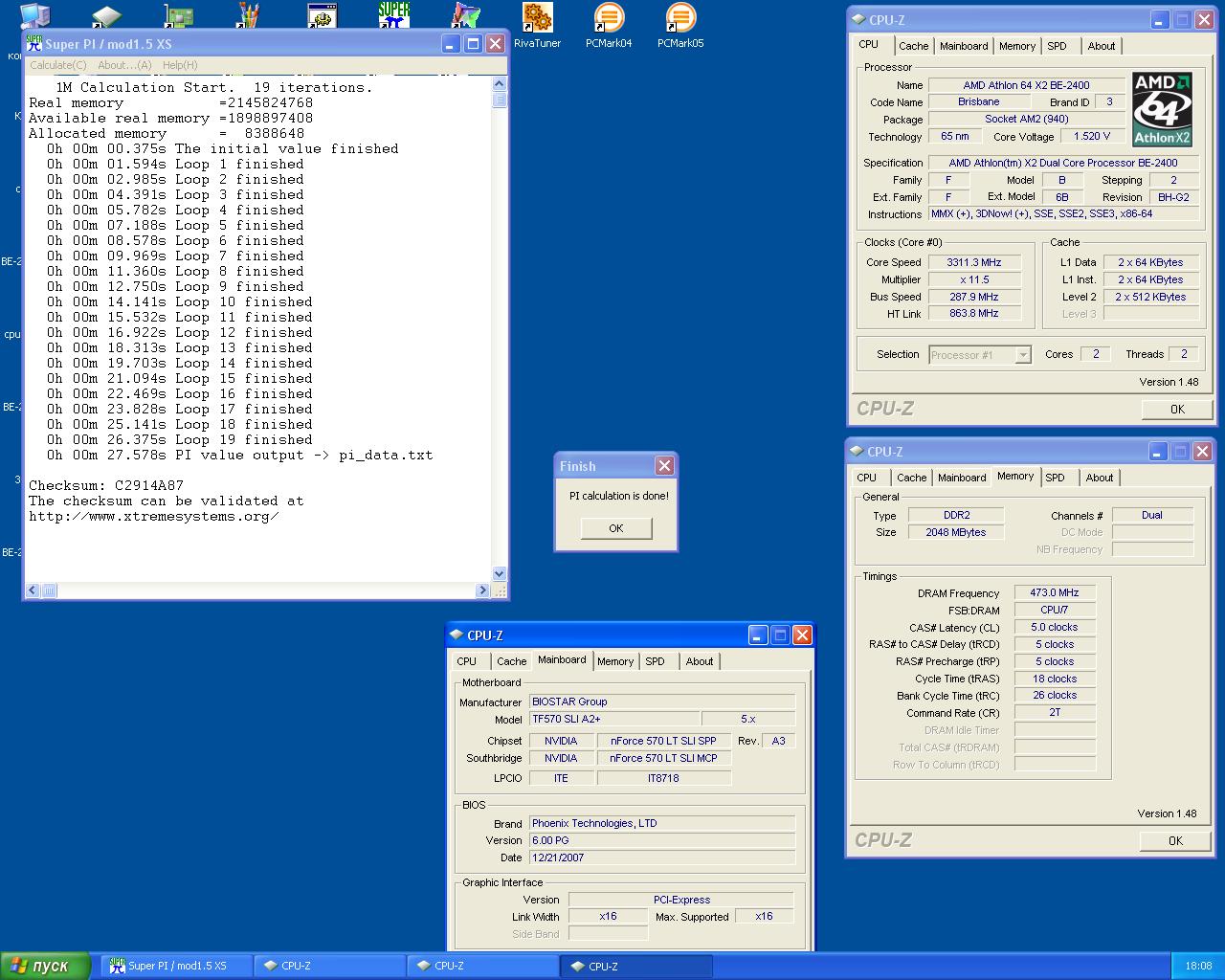The height and width of the screenshot is (980, 1225).
Task: Open About tab in the top-right CPU-Z window
Action: click(1101, 46)
